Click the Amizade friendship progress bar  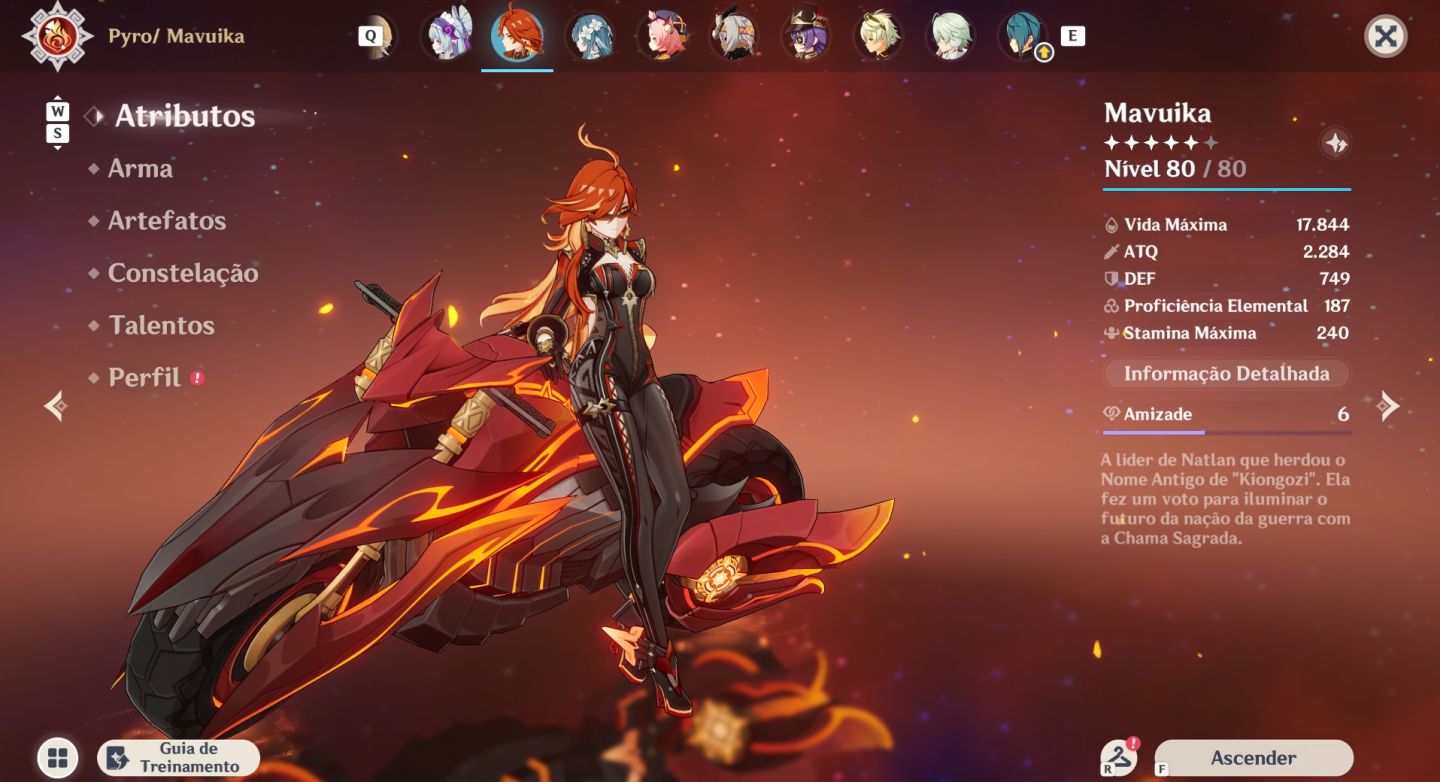[x=1227, y=433]
